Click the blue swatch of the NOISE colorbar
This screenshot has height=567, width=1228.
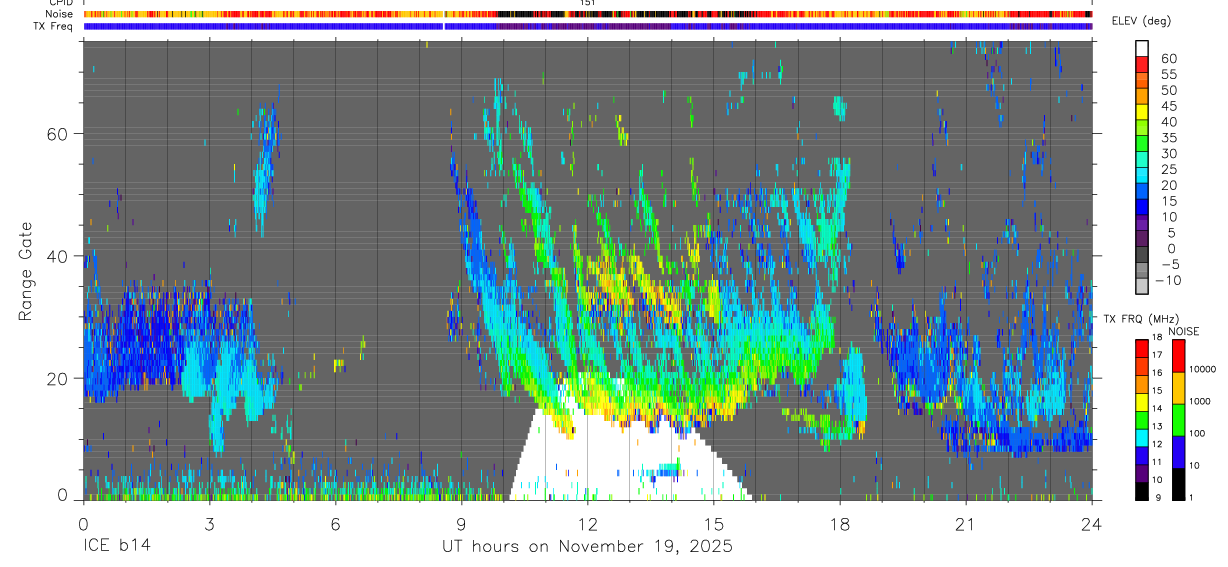point(1179,452)
